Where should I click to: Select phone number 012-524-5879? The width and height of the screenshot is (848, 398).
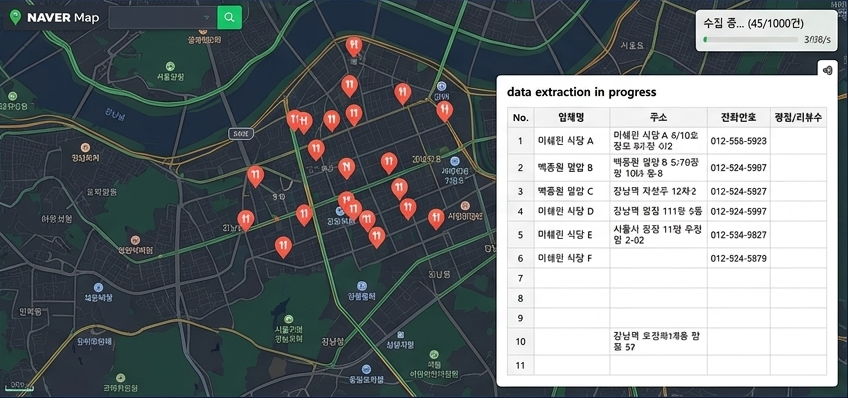coord(738,258)
